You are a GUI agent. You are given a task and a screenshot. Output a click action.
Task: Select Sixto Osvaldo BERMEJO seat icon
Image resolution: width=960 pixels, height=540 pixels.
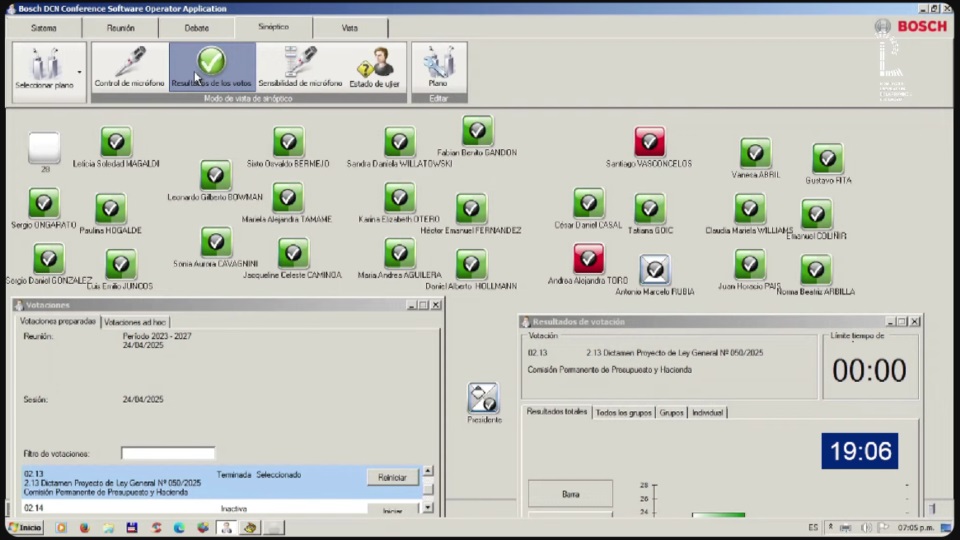coord(288,143)
